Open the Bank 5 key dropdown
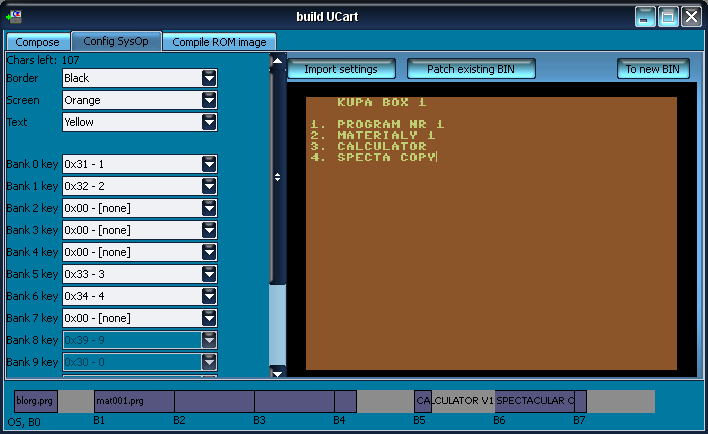 click(209, 274)
